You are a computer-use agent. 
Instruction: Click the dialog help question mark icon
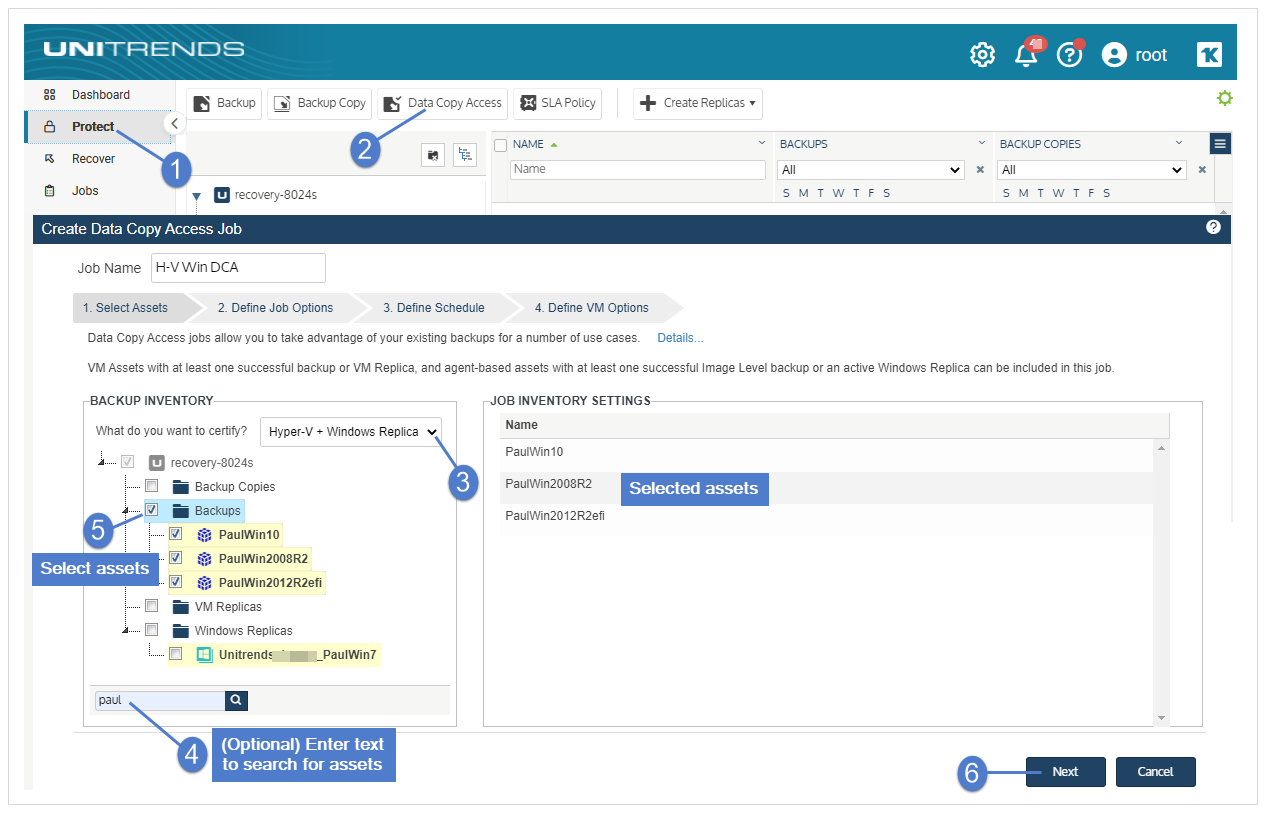click(x=1213, y=228)
